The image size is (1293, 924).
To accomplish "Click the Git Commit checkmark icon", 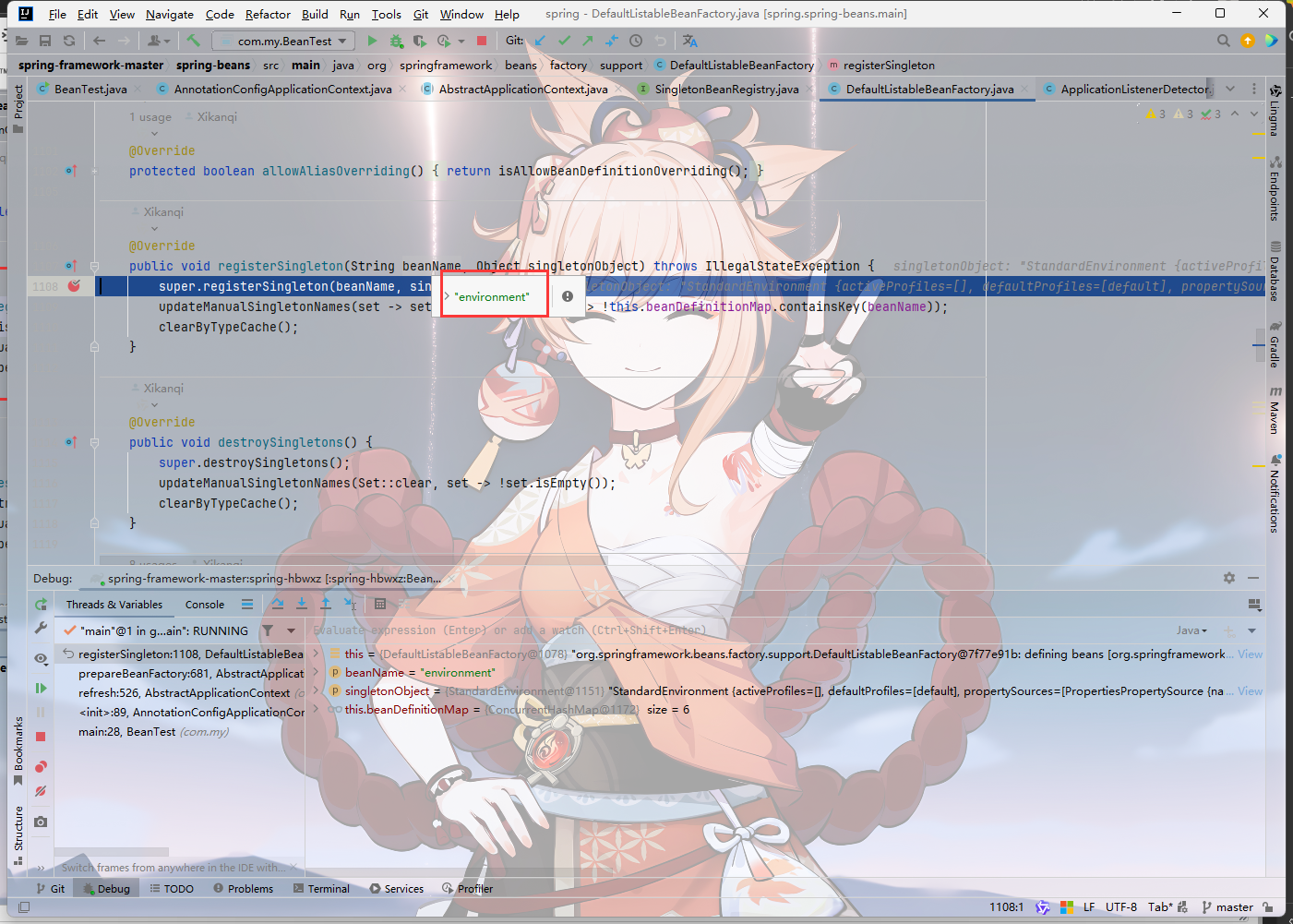I will click(564, 41).
